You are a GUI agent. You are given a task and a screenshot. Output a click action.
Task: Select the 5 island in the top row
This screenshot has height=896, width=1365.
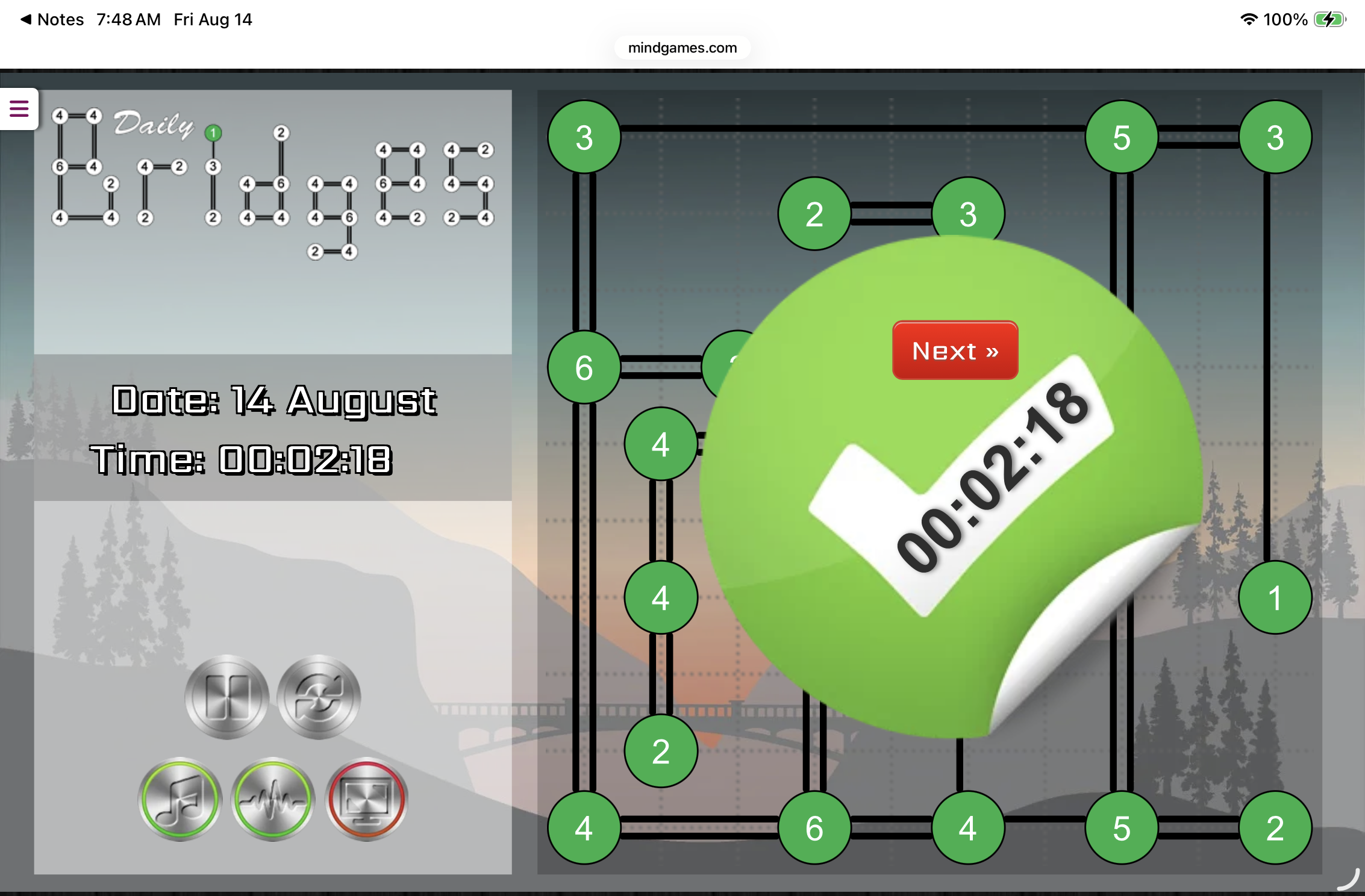tap(1121, 137)
